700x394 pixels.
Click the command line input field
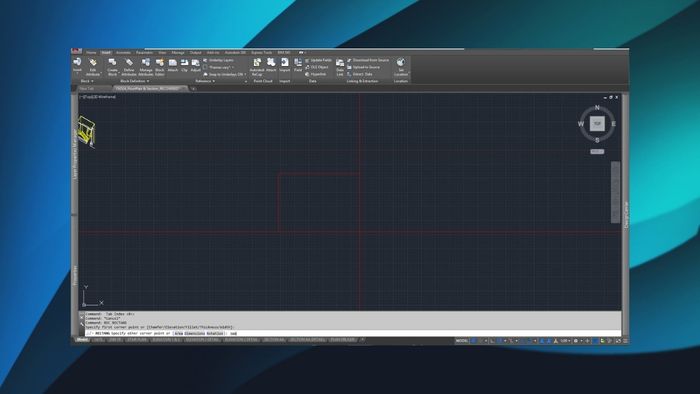[x=353, y=333]
